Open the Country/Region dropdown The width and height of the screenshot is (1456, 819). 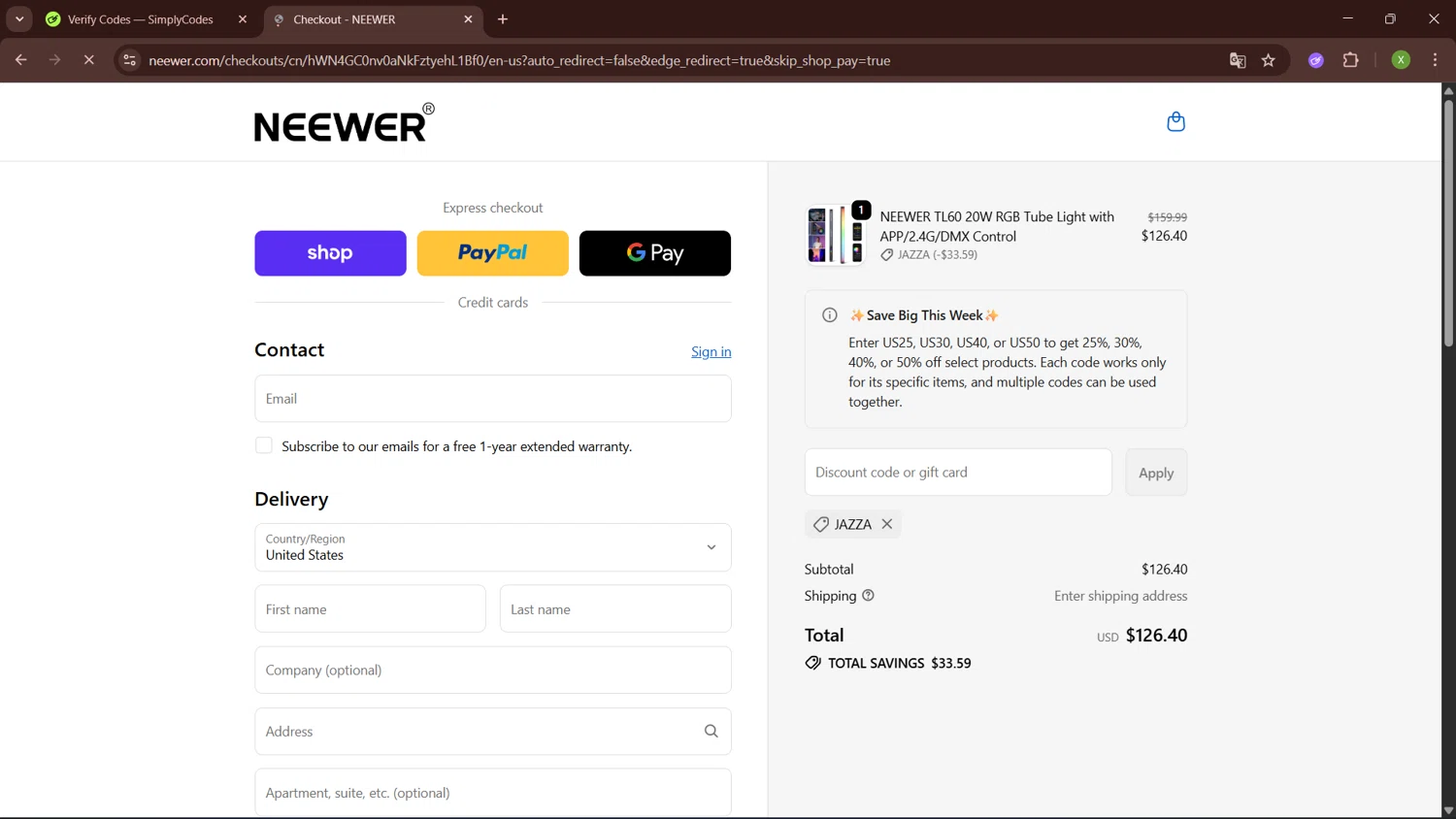(493, 547)
